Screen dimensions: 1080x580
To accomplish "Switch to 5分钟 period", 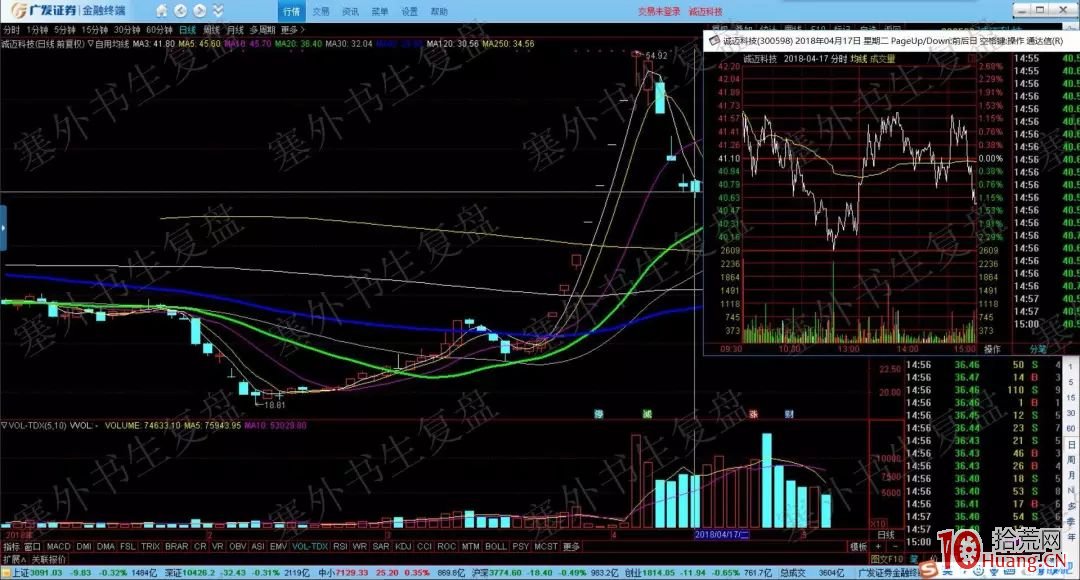I will [65, 30].
